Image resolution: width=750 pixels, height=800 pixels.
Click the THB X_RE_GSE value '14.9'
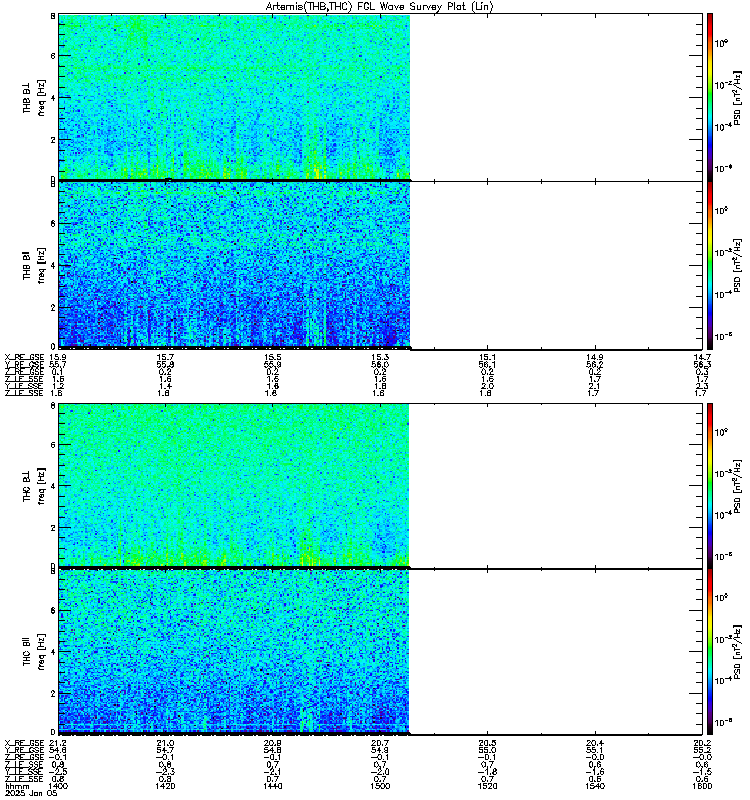pyautogui.click(x=595, y=357)
